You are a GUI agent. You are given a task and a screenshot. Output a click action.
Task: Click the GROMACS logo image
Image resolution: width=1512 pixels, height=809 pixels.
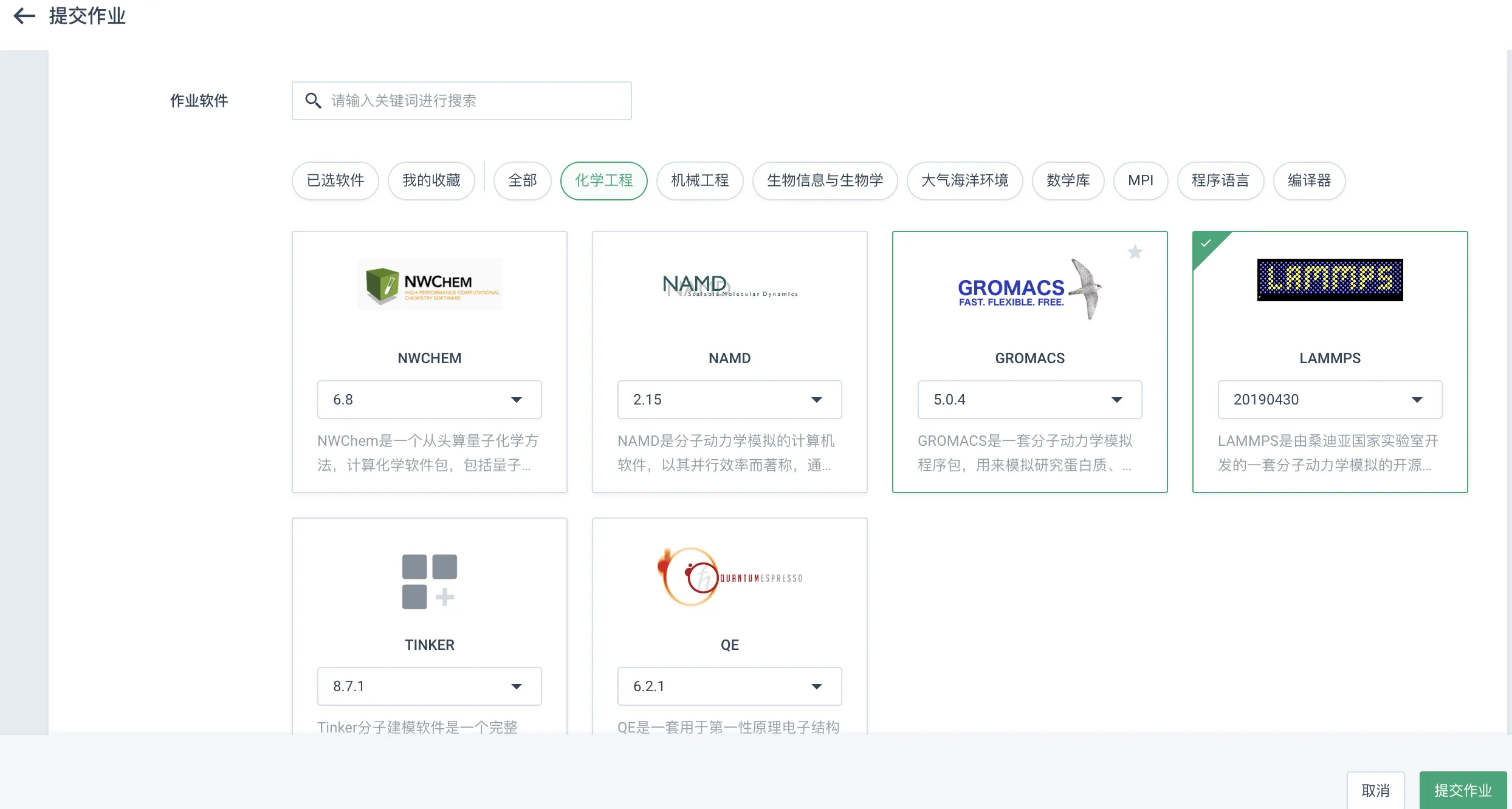coord(1030,289)
